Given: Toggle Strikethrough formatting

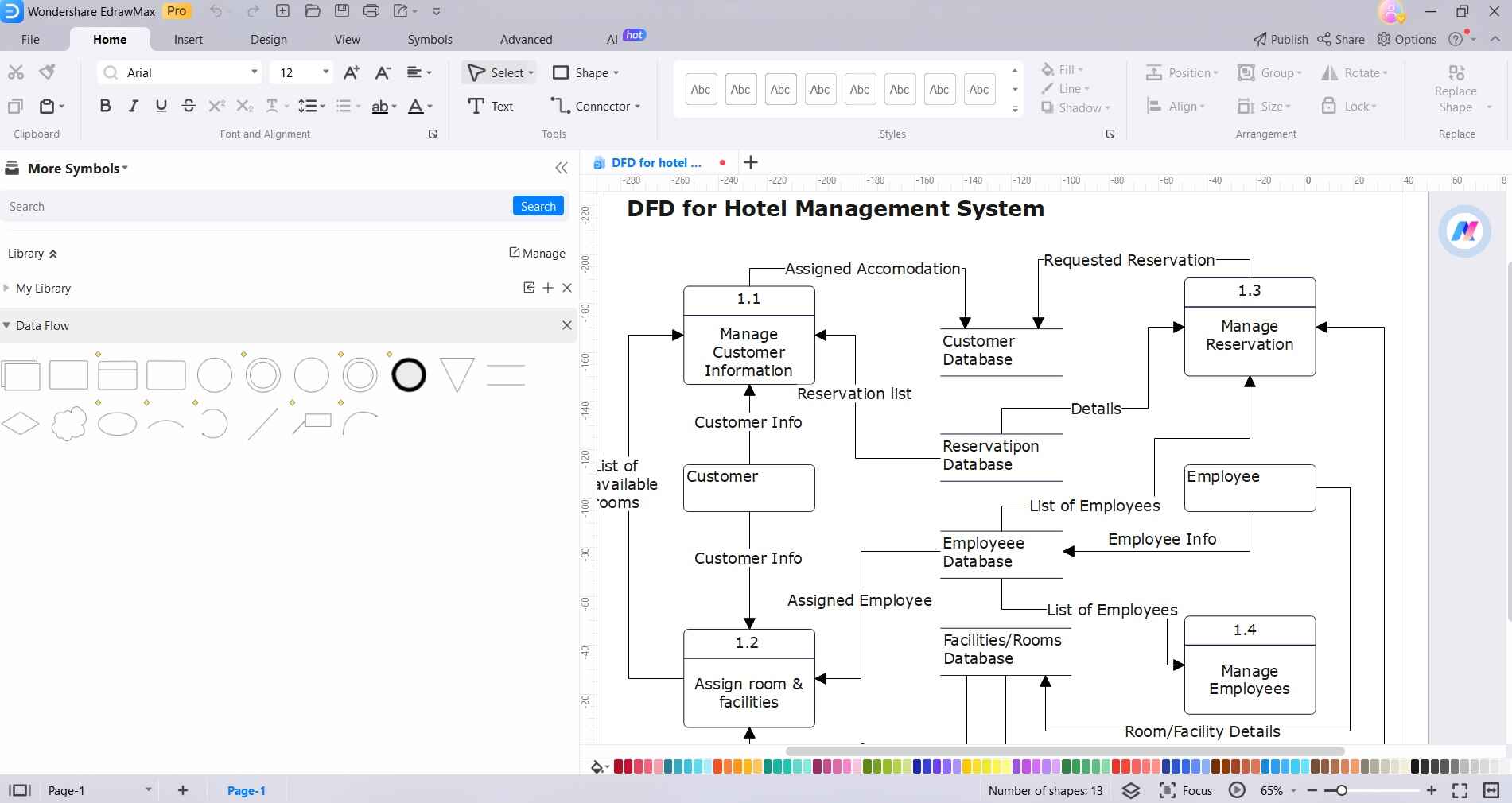Looking at the screenshot, I should (189, 106).
